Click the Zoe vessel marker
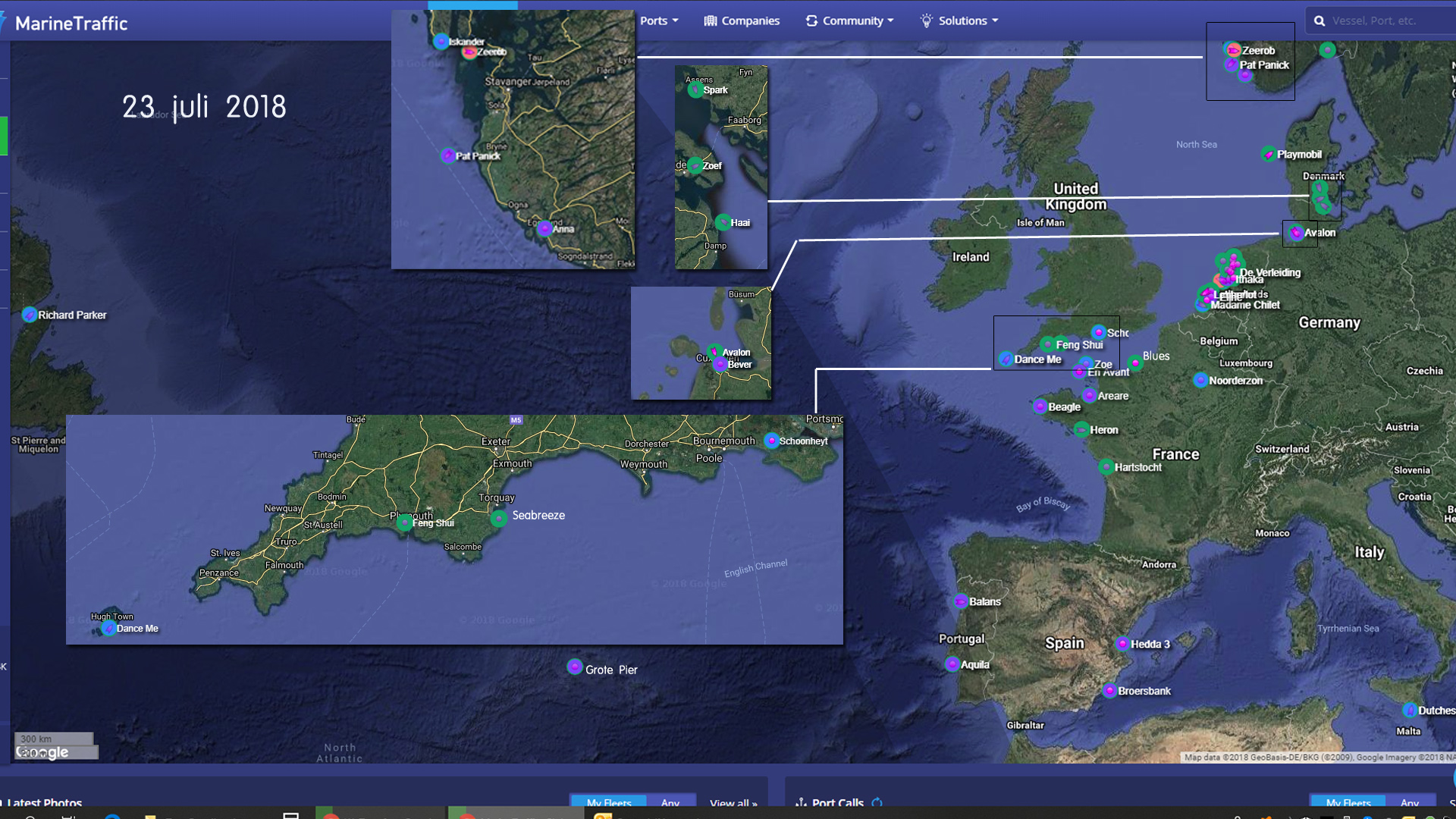Viewport: 1456px width, 819px height. tap(1087, 364)
